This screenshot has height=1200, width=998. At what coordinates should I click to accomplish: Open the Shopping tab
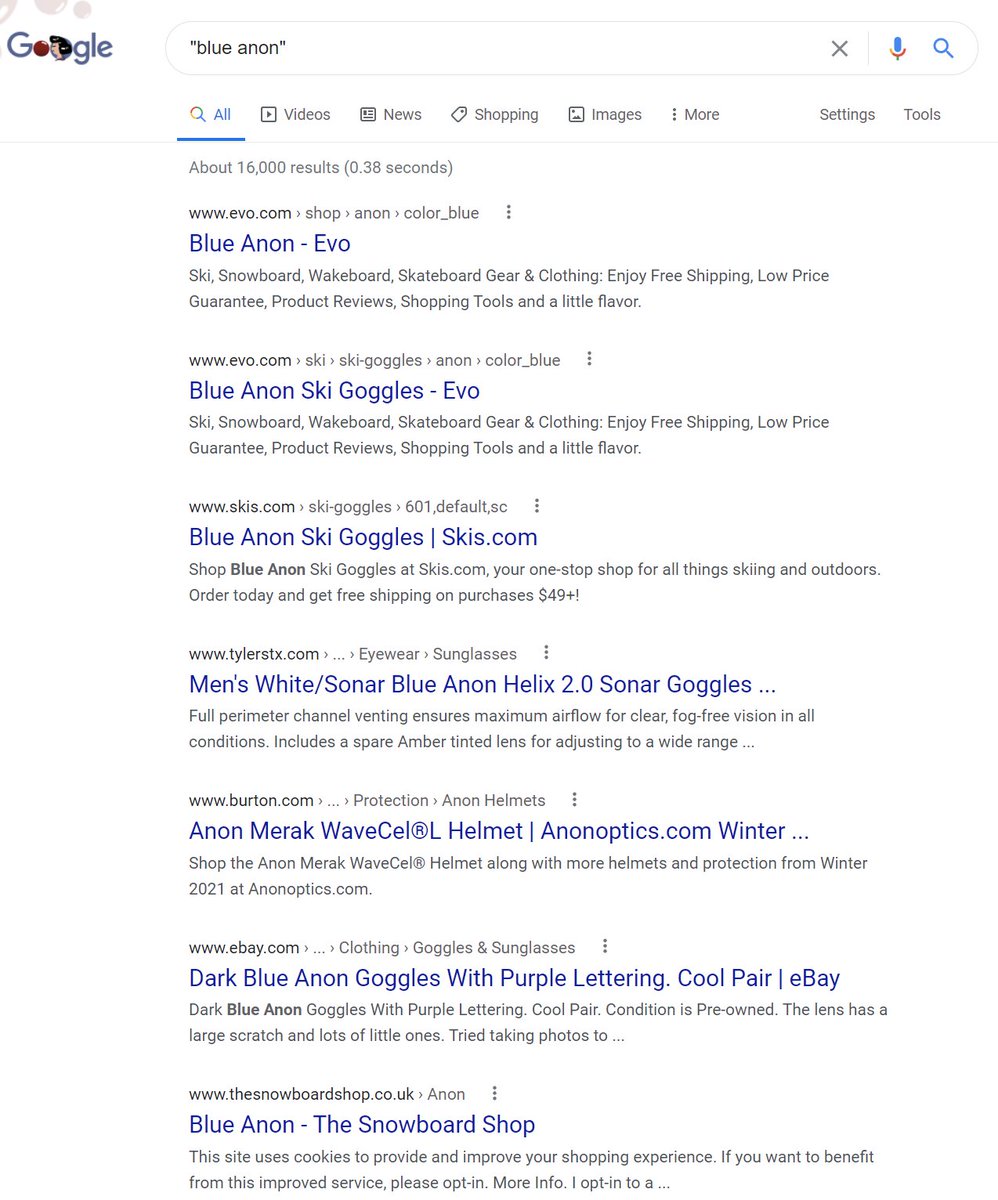coord(494,114)
